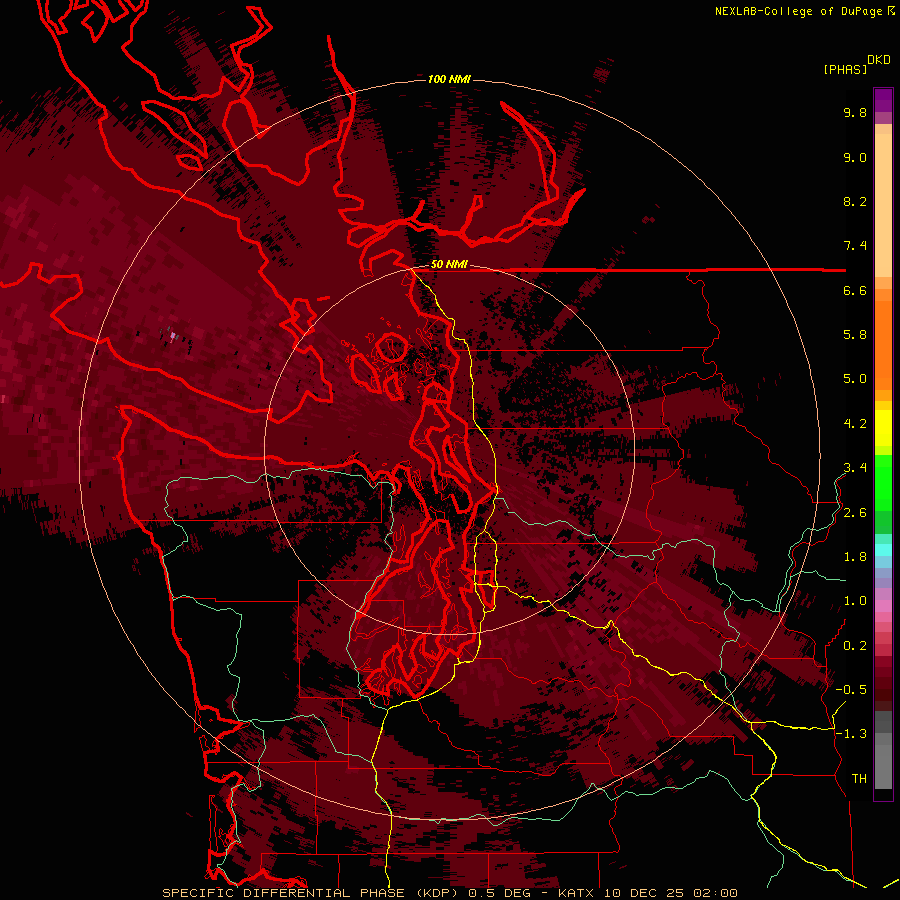Click the DKD label above the color scale
Viewport: 900px width, 900px height.
(879, 60)
